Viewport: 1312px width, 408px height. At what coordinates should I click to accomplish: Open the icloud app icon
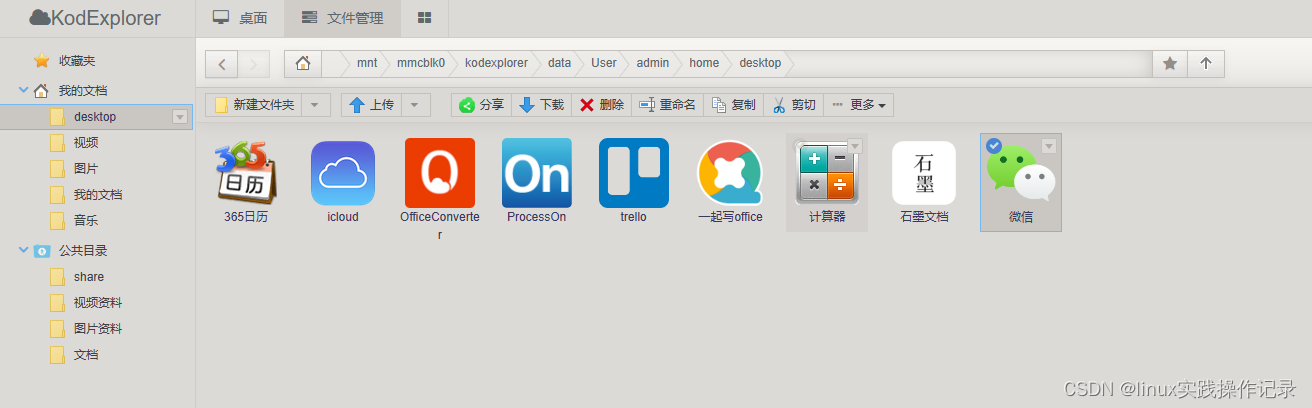click(x=343, y=174)
